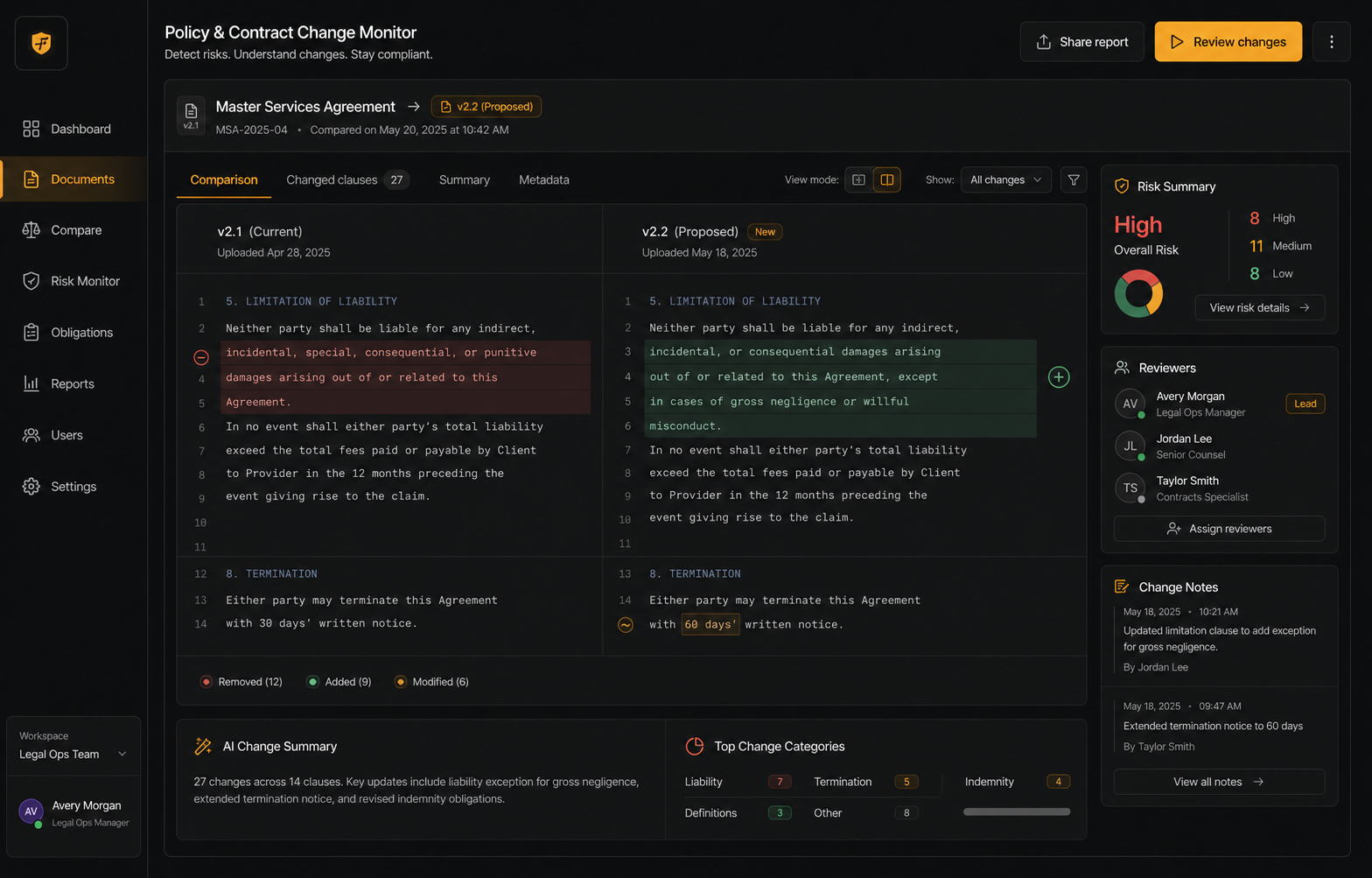Viewport: 1372px width, 878px height.
Task: Click Share report button
Action: point(1081,42)
